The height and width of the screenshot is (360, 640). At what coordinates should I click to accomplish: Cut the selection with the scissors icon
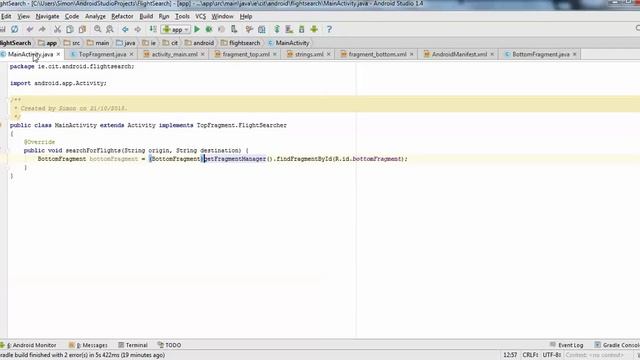pos(58,29)
